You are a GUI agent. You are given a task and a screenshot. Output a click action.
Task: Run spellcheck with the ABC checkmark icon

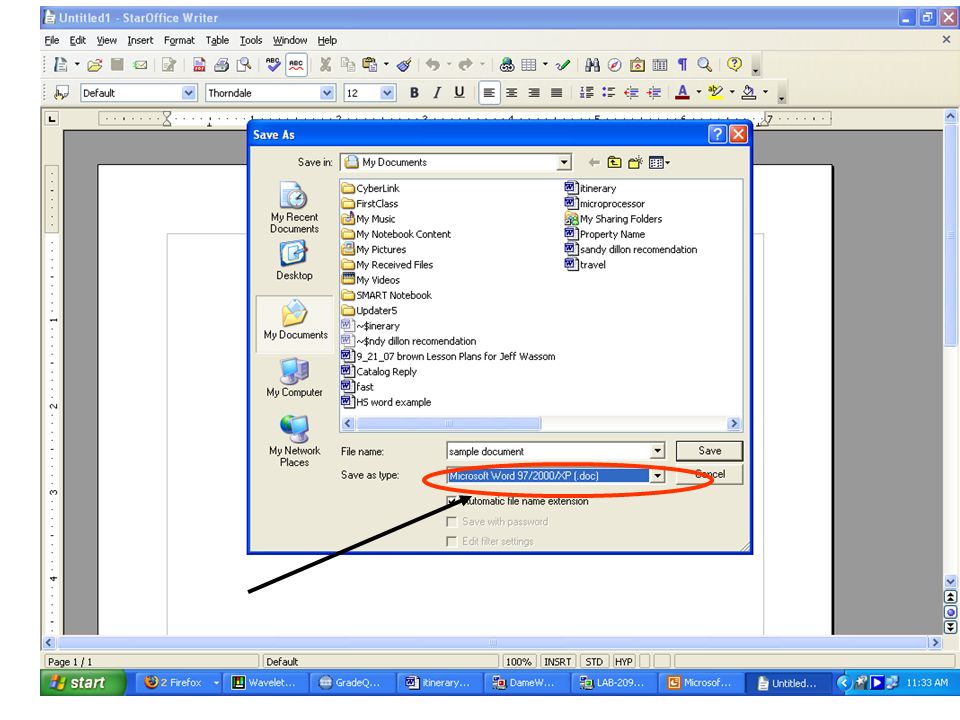point(273,64)
